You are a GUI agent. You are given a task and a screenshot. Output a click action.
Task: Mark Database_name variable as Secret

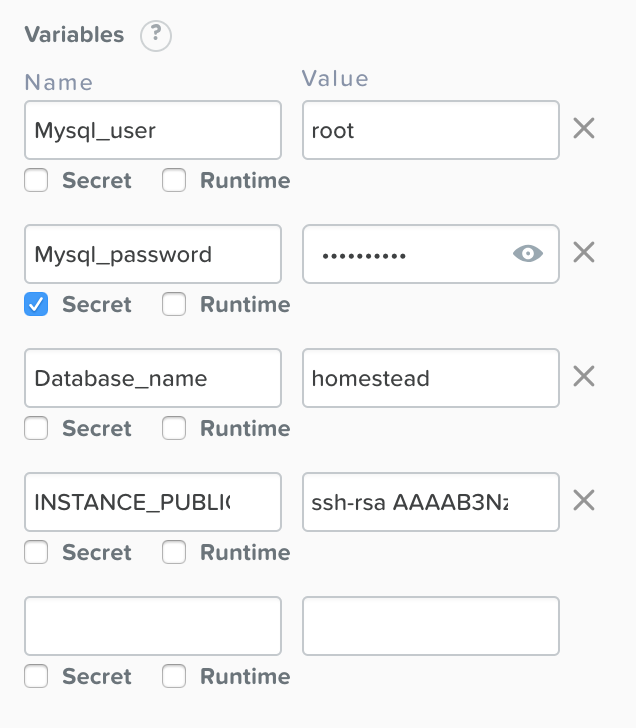click(36, 428)
